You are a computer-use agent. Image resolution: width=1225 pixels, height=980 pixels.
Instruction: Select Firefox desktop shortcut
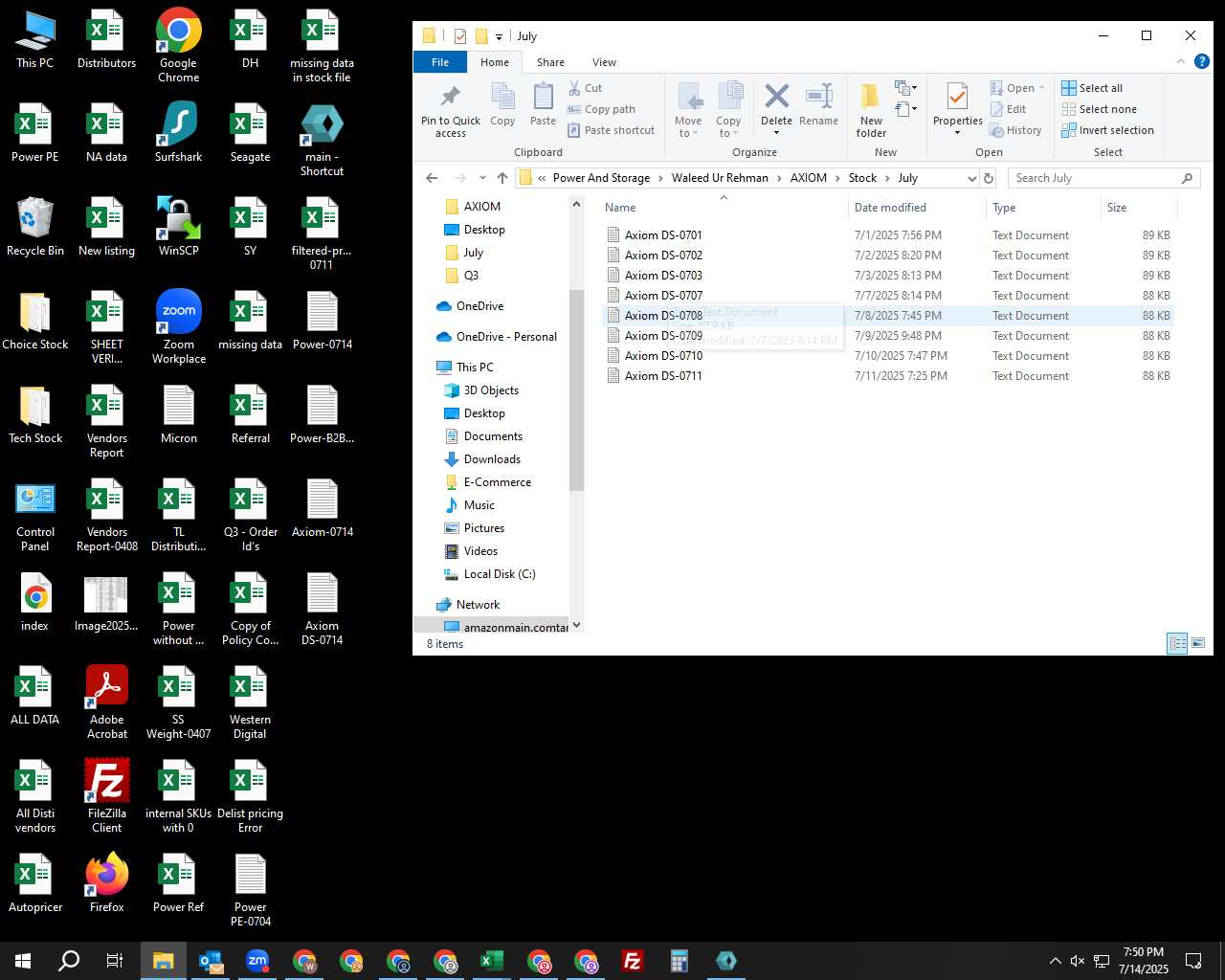pyautogui.click(x=107, y=883)
